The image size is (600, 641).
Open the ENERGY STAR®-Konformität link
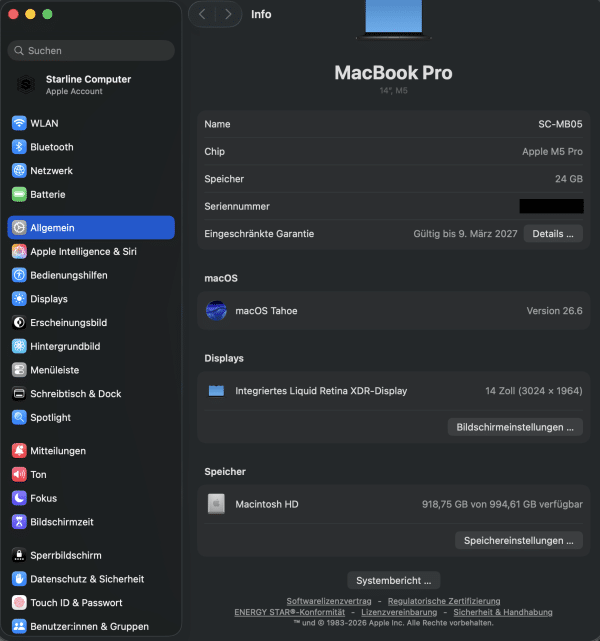coord(289,612)
